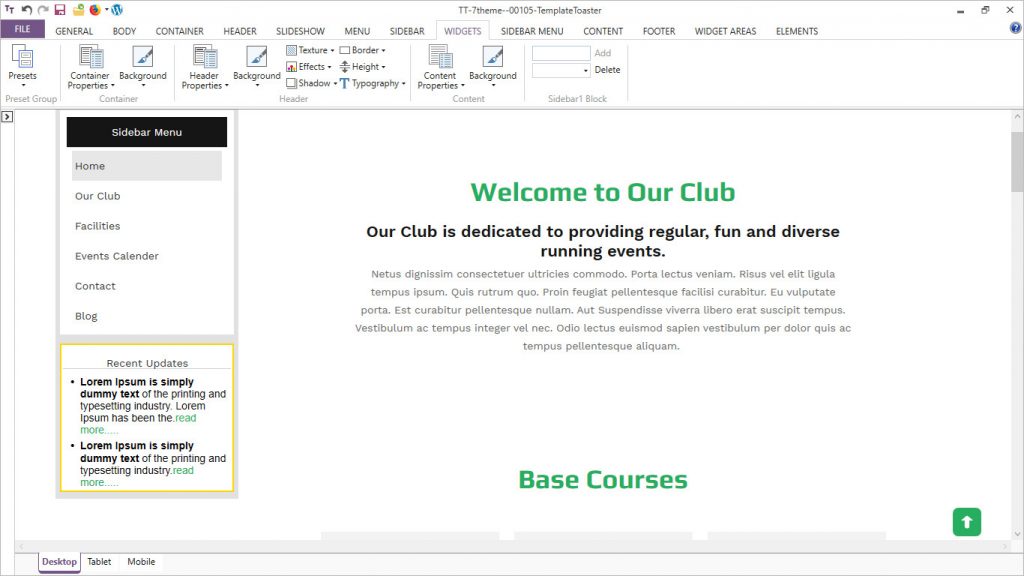Click the Border rectangle icon
The height and width of the screenshot is (576, 1024).
[x=345, y=50]
